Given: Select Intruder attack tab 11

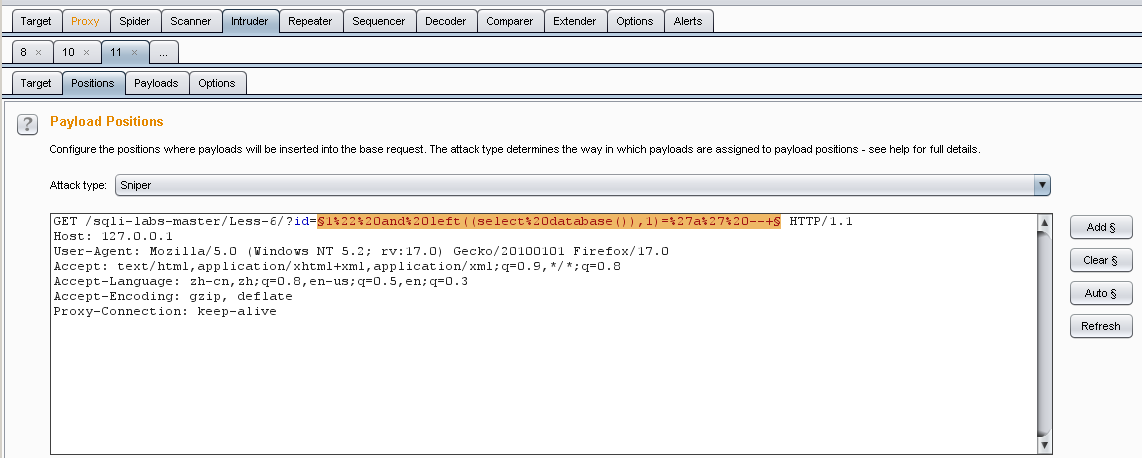Looking at the screenshot, I should coord(117,52).
